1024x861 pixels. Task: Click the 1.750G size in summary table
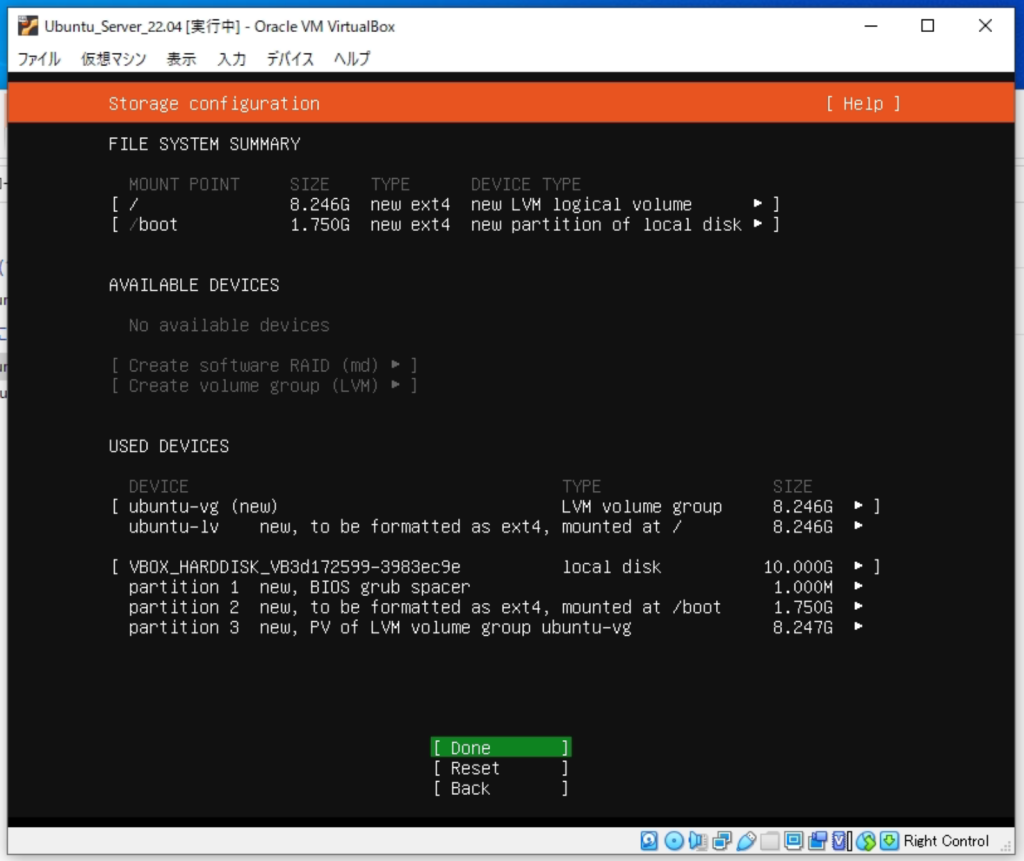tap(320, 225)
